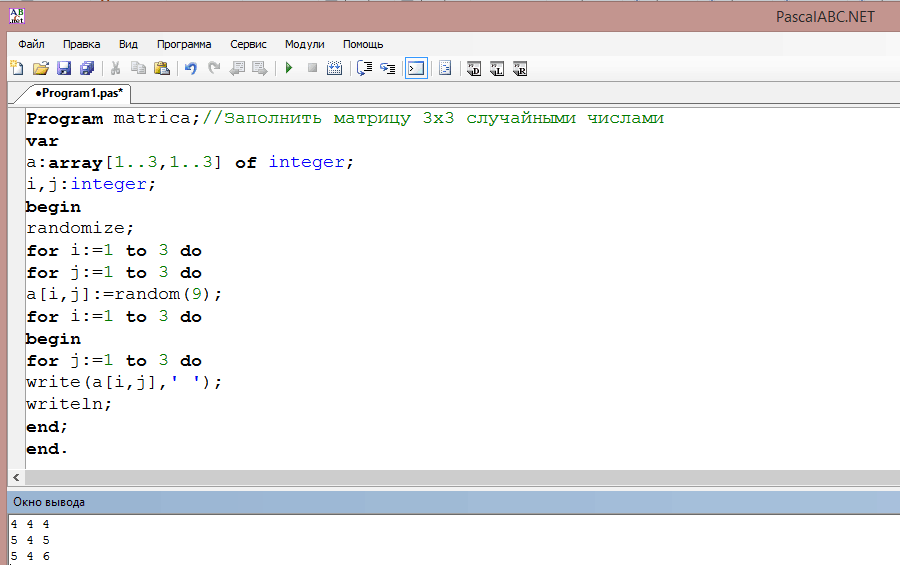
Task: Click the Save All toolbar icon
Action: click(87, 68)
